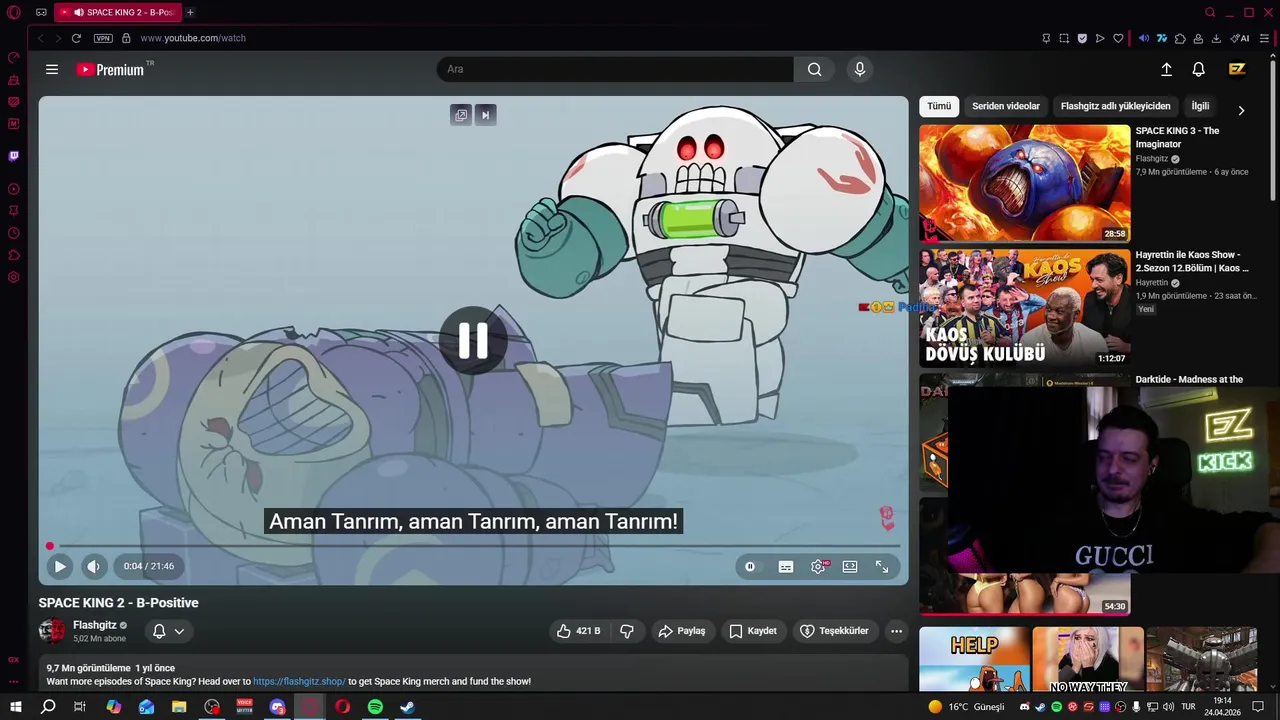Mute the video volume speaker
Screen dimensions: 1280x720
coord(93,566)
